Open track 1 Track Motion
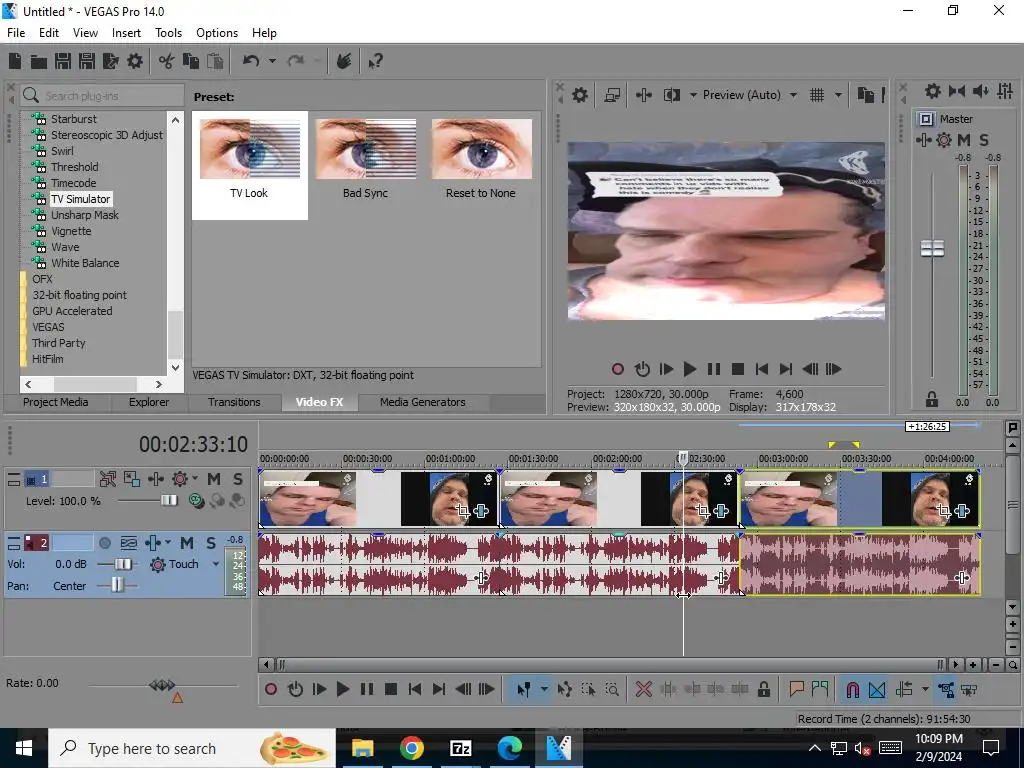 coord(132,479)
